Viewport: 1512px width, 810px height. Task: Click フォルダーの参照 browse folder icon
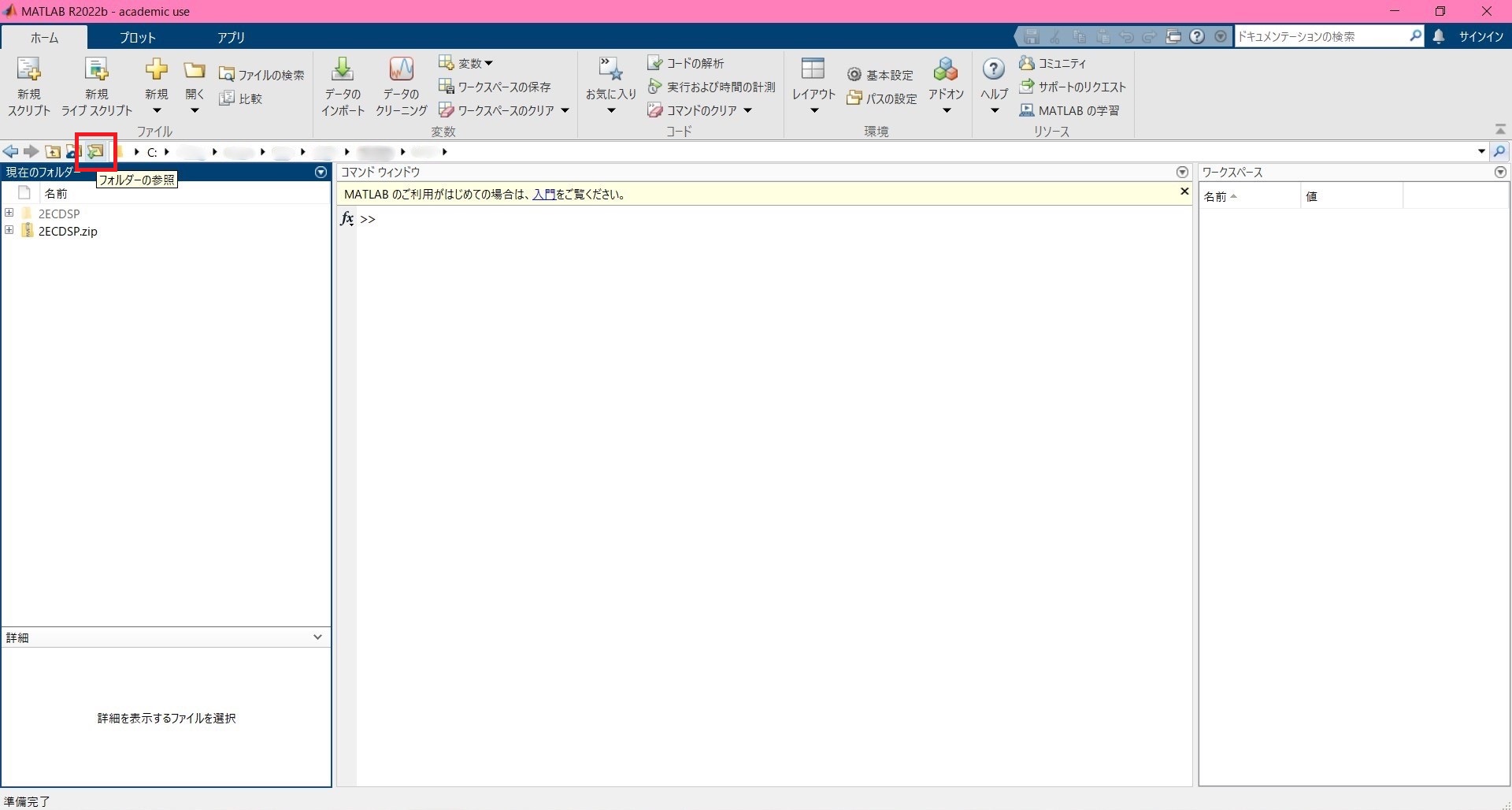pyautogui.click(x=95, y=151)
